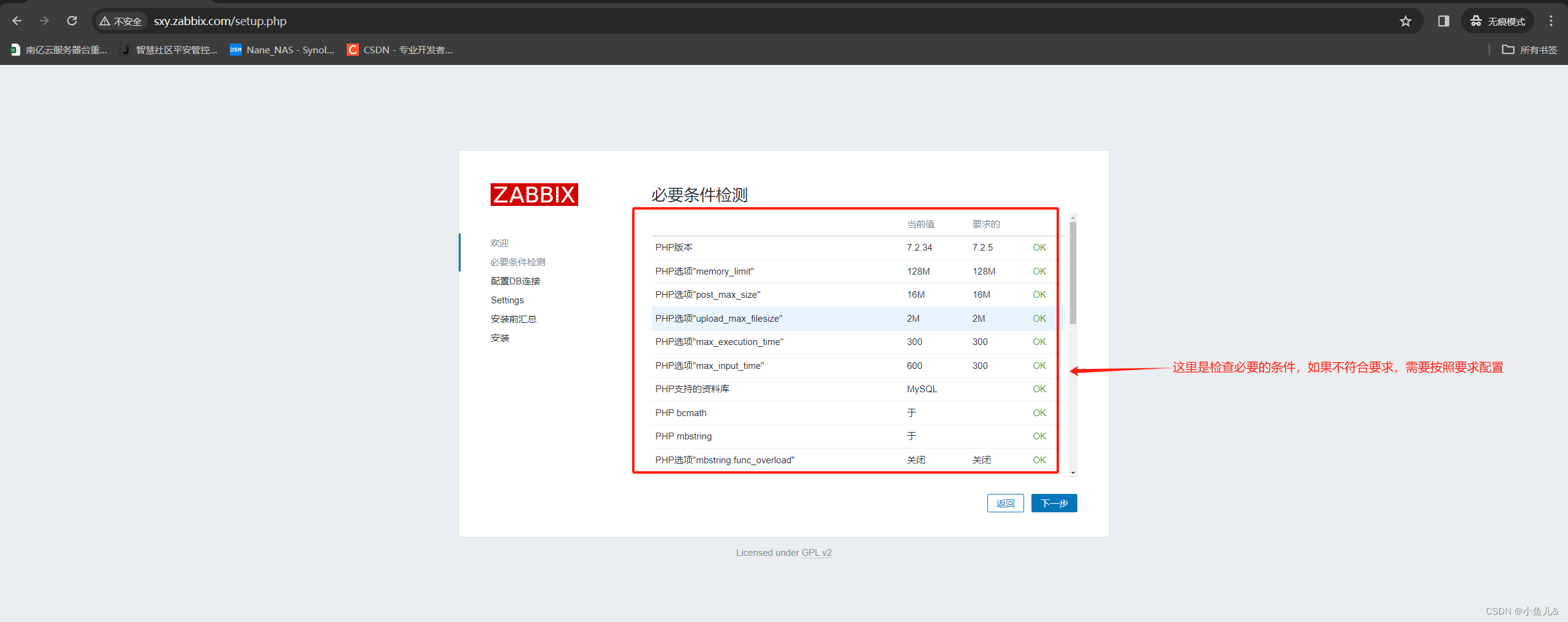Open the CSDN bookmark

pos(400,50)
